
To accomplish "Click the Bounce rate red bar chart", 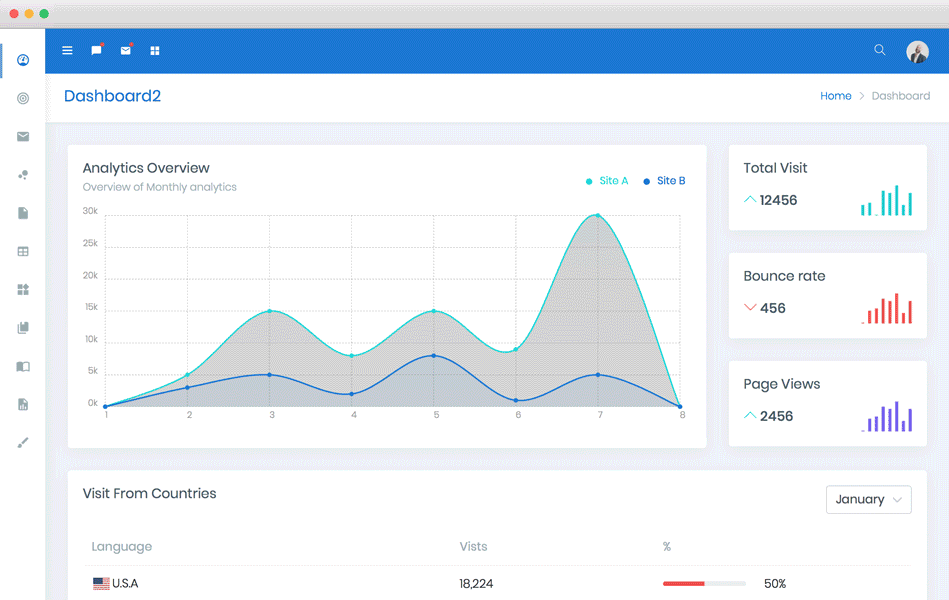I will click(x=886, y=309).
